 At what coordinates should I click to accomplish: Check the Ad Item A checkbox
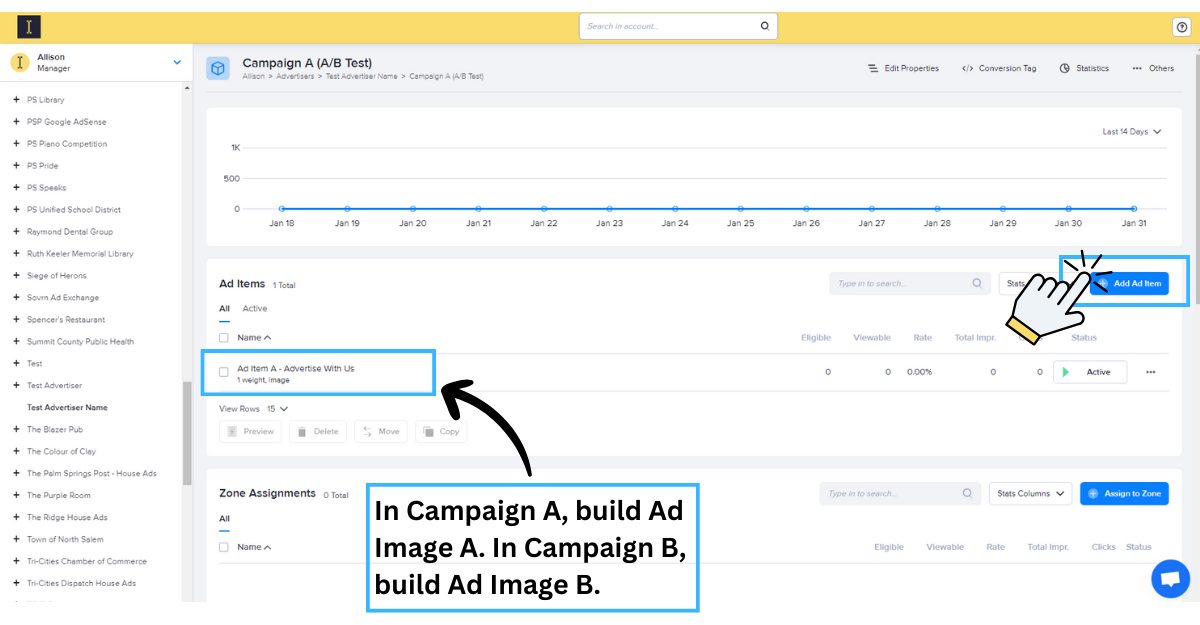[x=224, y=372]
